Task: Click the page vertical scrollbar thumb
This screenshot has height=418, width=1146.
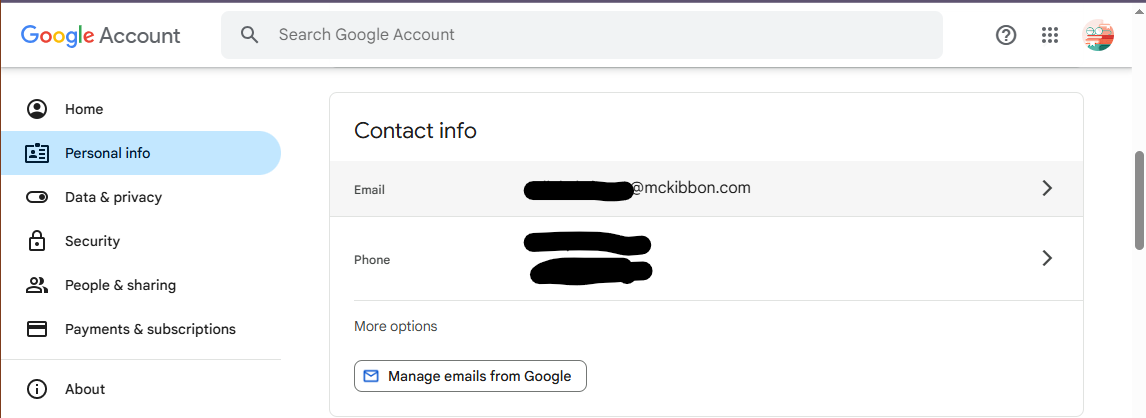Action: click(x=1139, y=201)
